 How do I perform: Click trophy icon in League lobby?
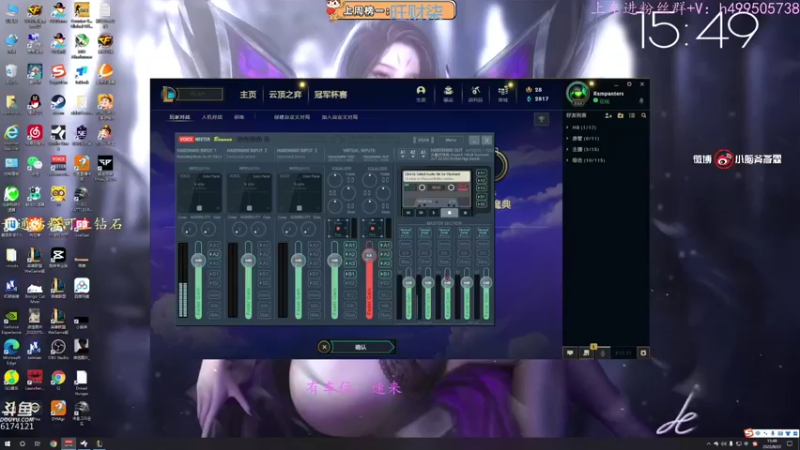[541, 119]
